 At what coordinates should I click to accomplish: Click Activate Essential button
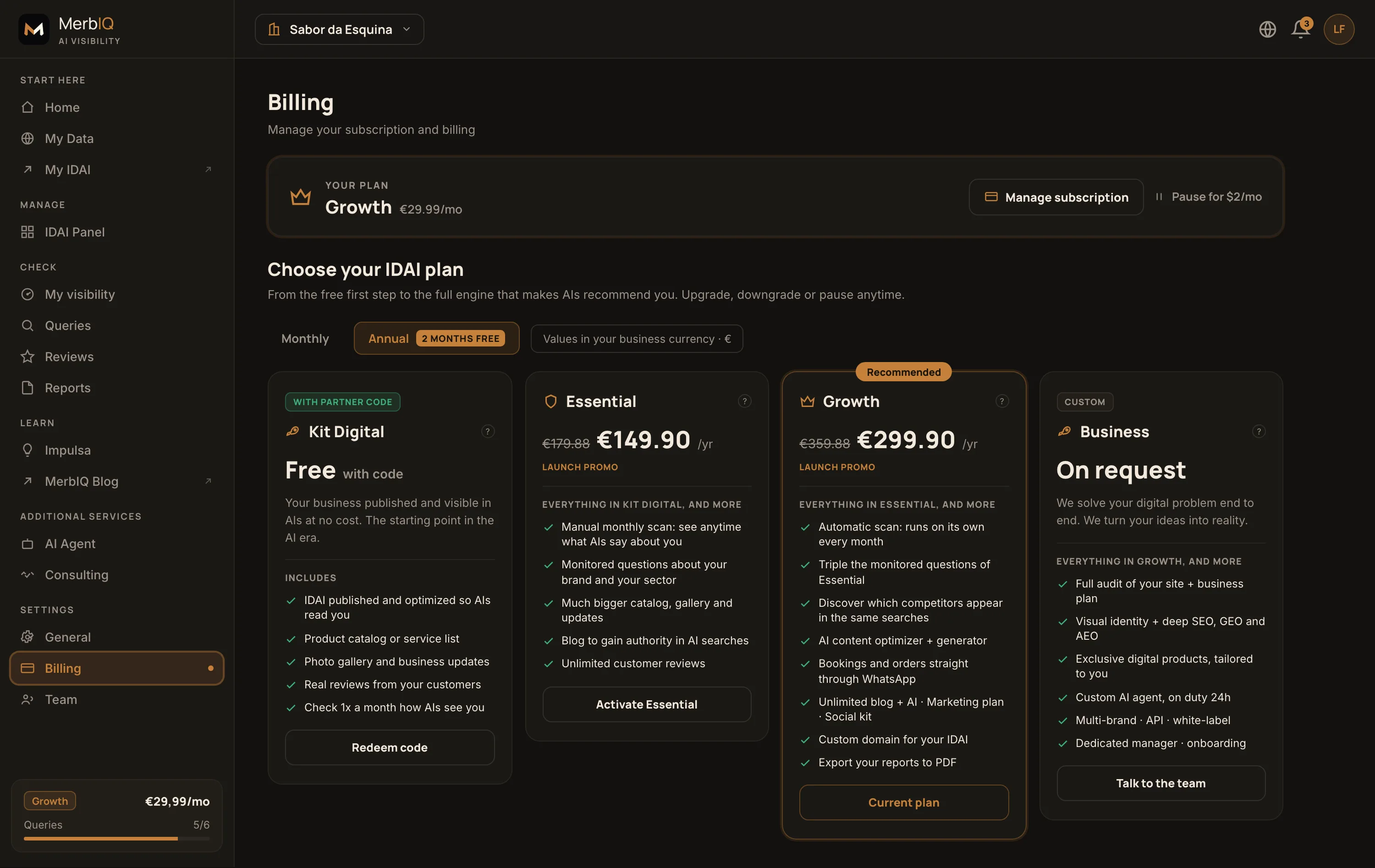point(646,704)
